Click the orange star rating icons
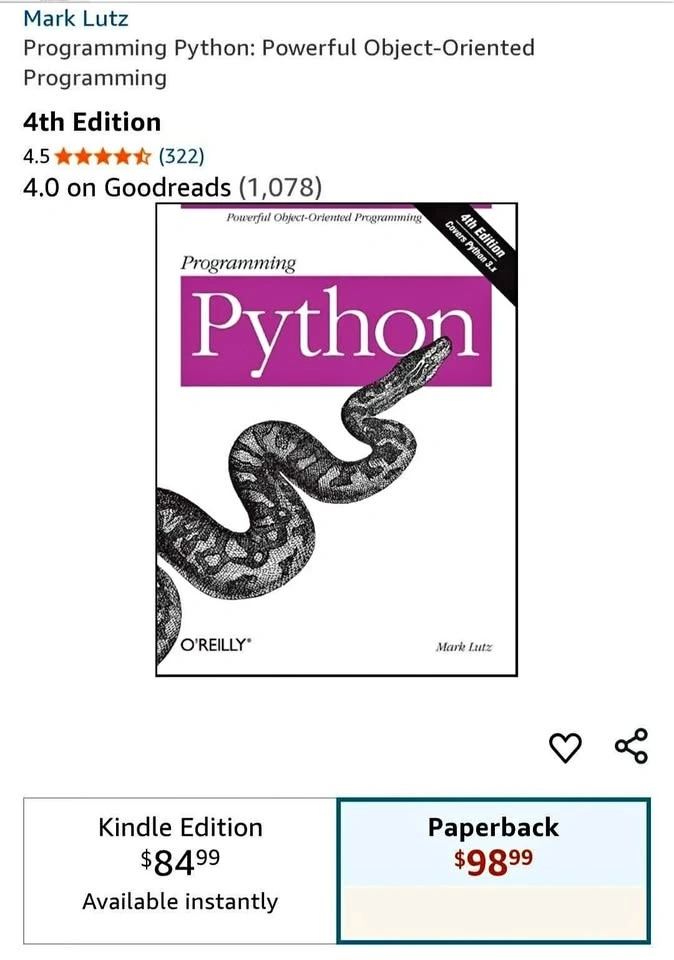 pos(102,157)
